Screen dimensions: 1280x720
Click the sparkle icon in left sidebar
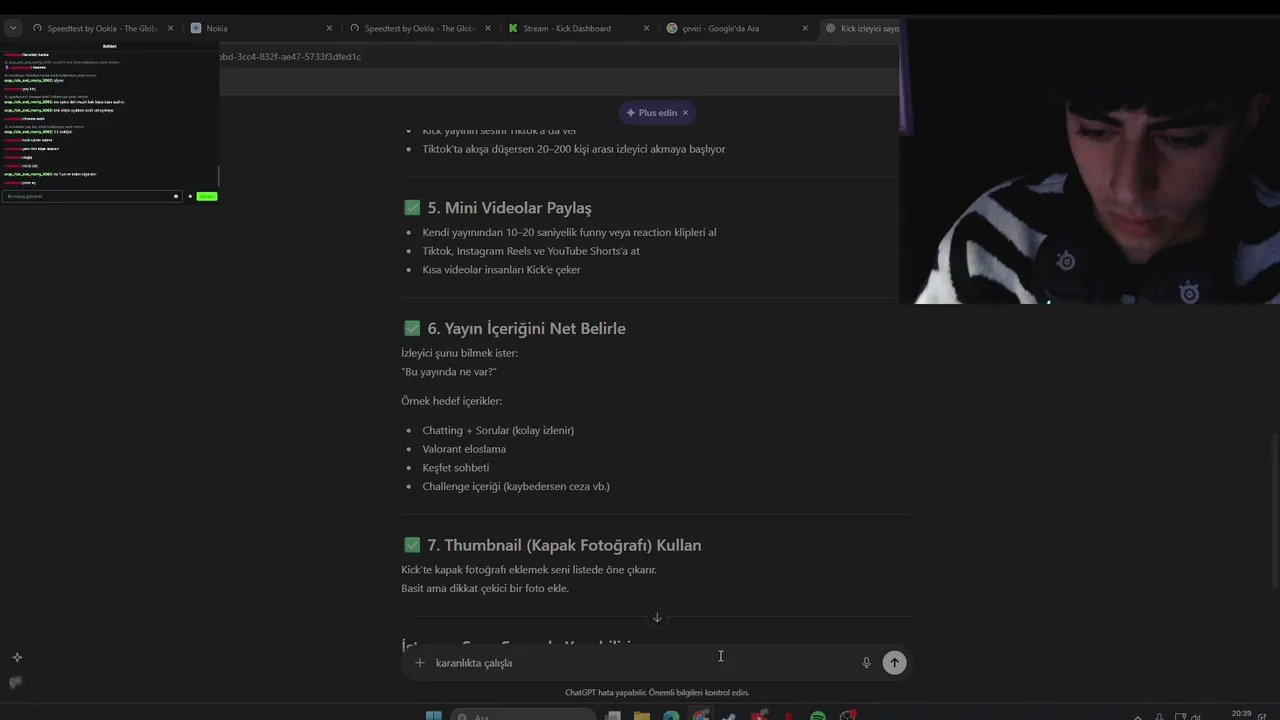(x=17, y=657)
